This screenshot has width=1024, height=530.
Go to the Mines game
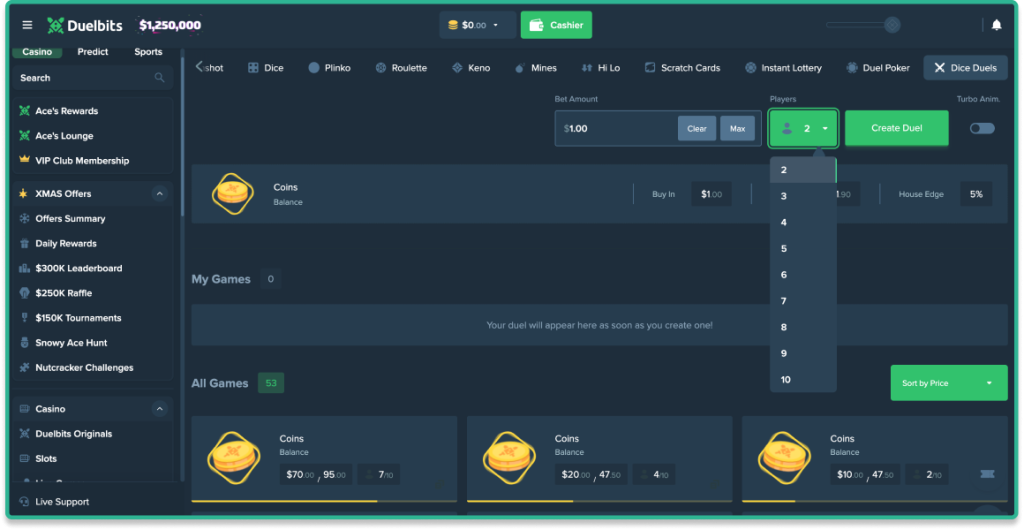(536, 68)
